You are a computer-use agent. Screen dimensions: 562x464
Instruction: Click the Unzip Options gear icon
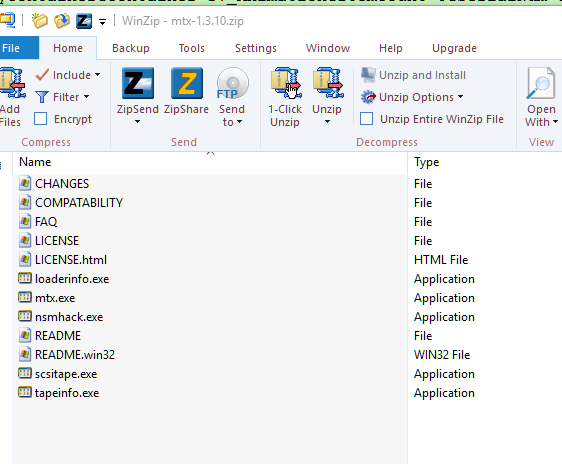pos(368,97)
